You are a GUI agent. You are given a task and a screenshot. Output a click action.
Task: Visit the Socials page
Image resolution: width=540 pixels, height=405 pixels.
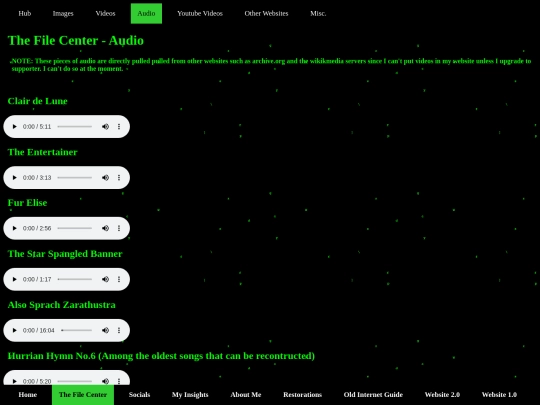click(x=139, y=395)
